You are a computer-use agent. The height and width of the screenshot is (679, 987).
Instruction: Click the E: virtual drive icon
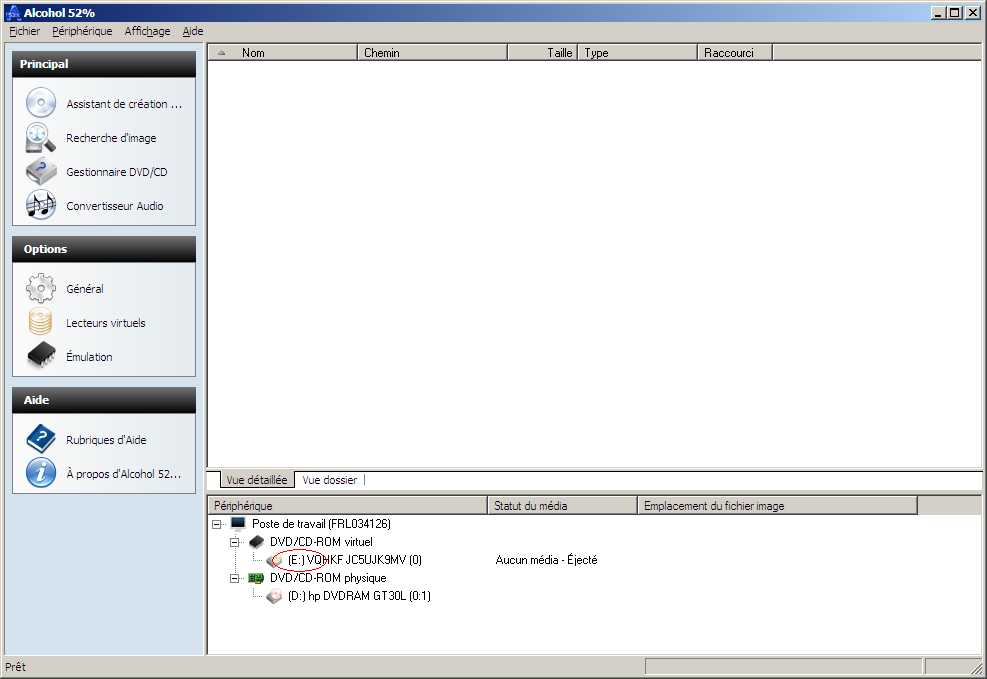(274, 559)
